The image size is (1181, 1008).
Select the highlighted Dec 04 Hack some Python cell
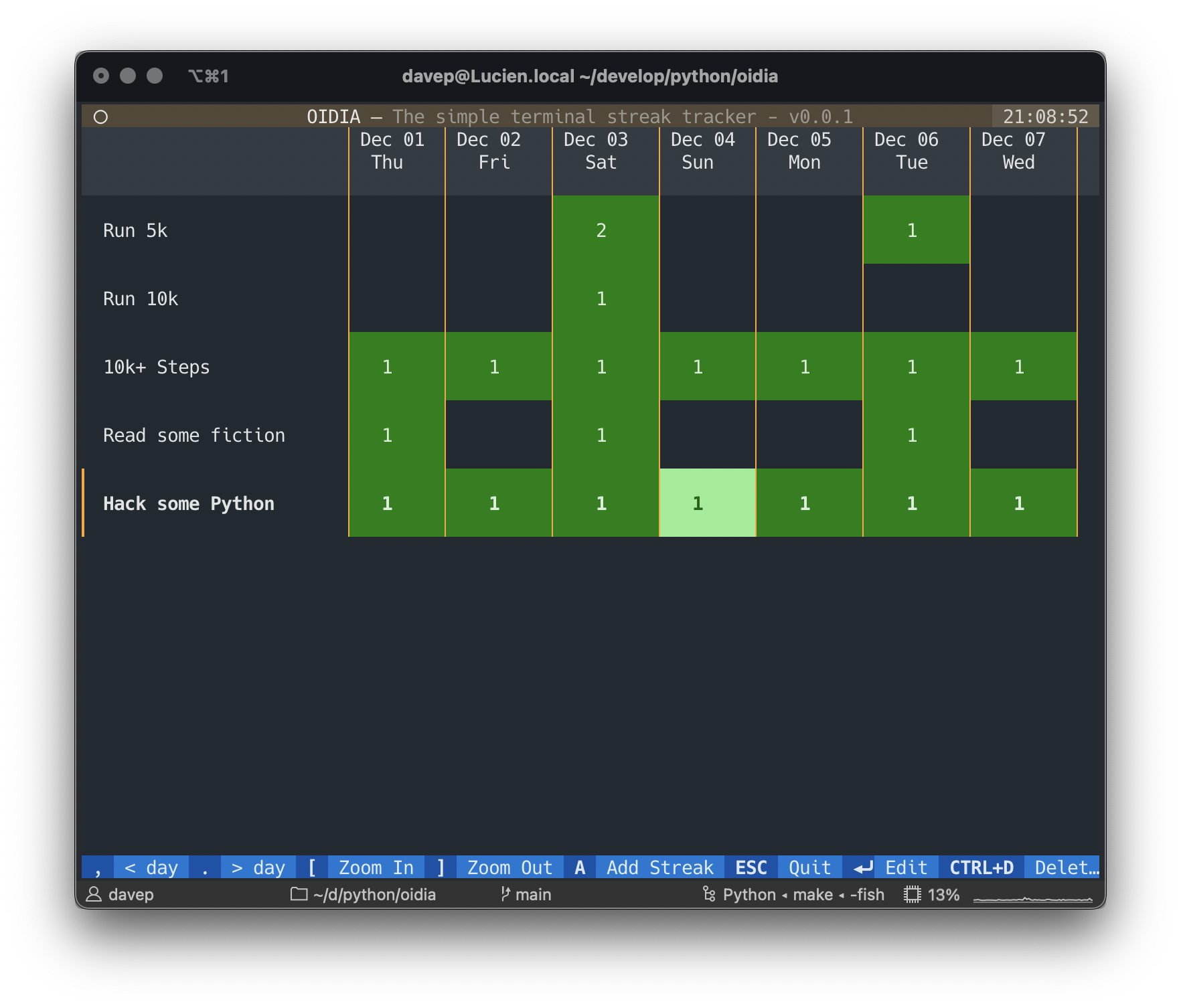[707, 503]
